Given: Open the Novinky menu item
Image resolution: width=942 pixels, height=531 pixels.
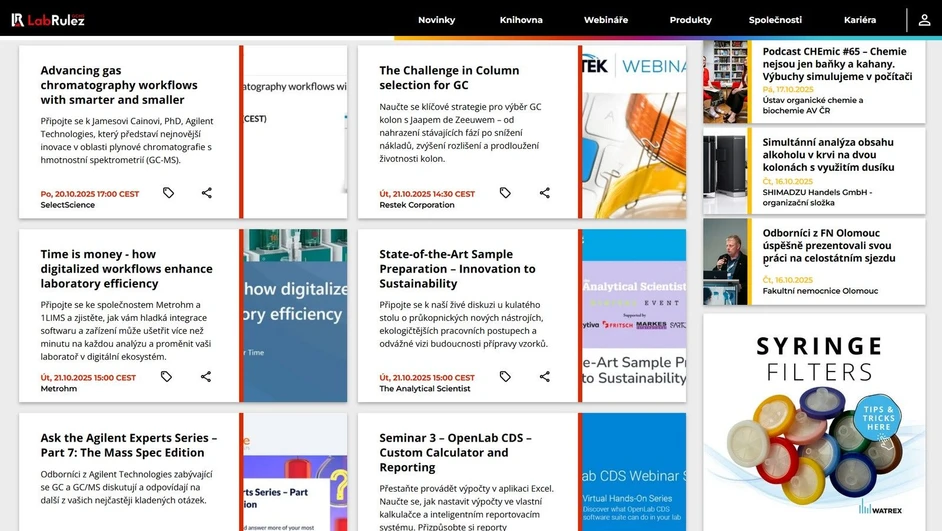Looking at the screenshot, I should tap(436, 20).
